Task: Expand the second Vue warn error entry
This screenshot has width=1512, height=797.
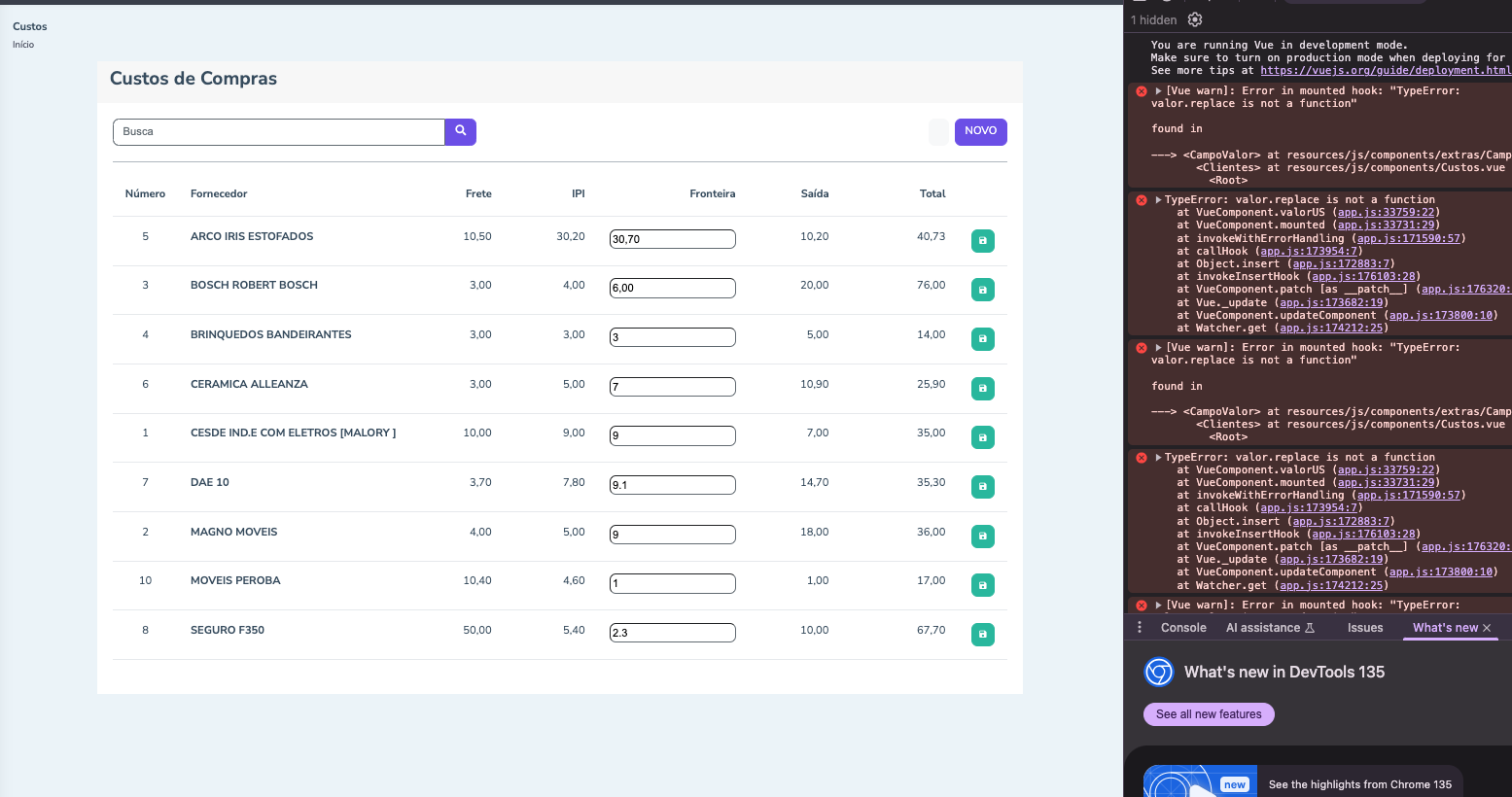Action: pyautogui.click(x=1158, y=348)
